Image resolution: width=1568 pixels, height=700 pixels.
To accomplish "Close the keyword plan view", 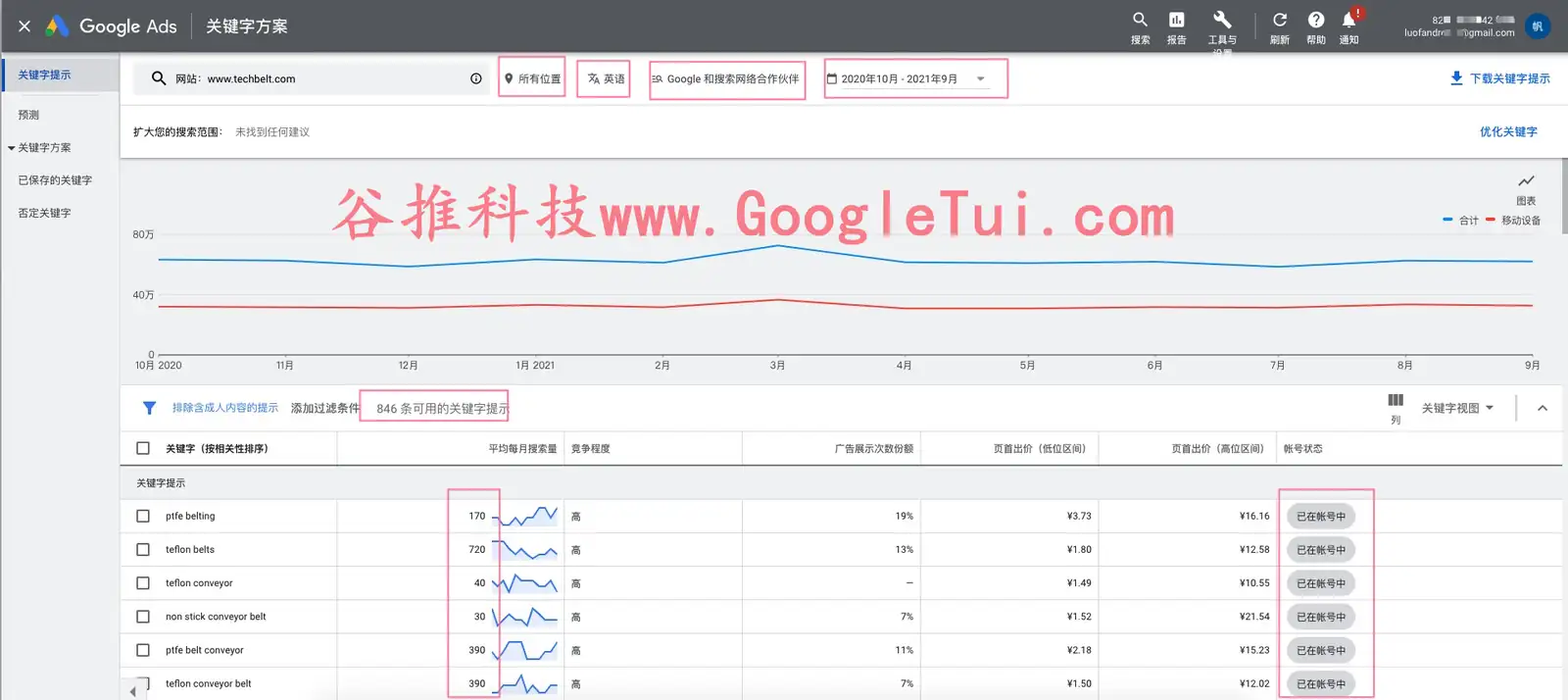I will [x=24, y=26].
